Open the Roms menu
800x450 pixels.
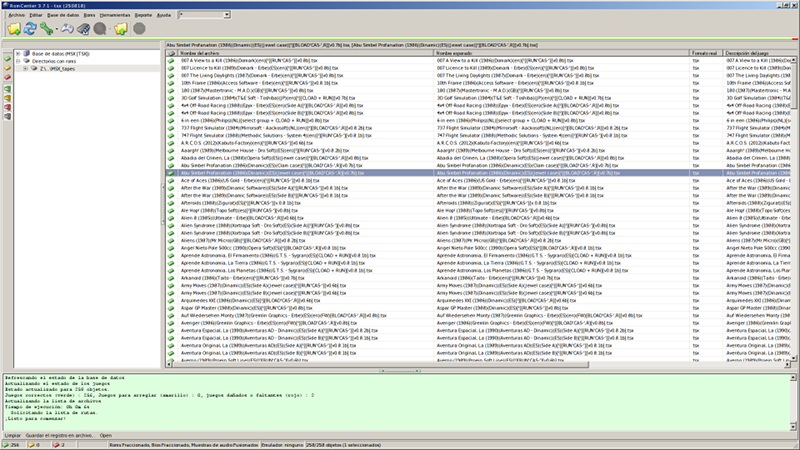[x=89, y=15]
